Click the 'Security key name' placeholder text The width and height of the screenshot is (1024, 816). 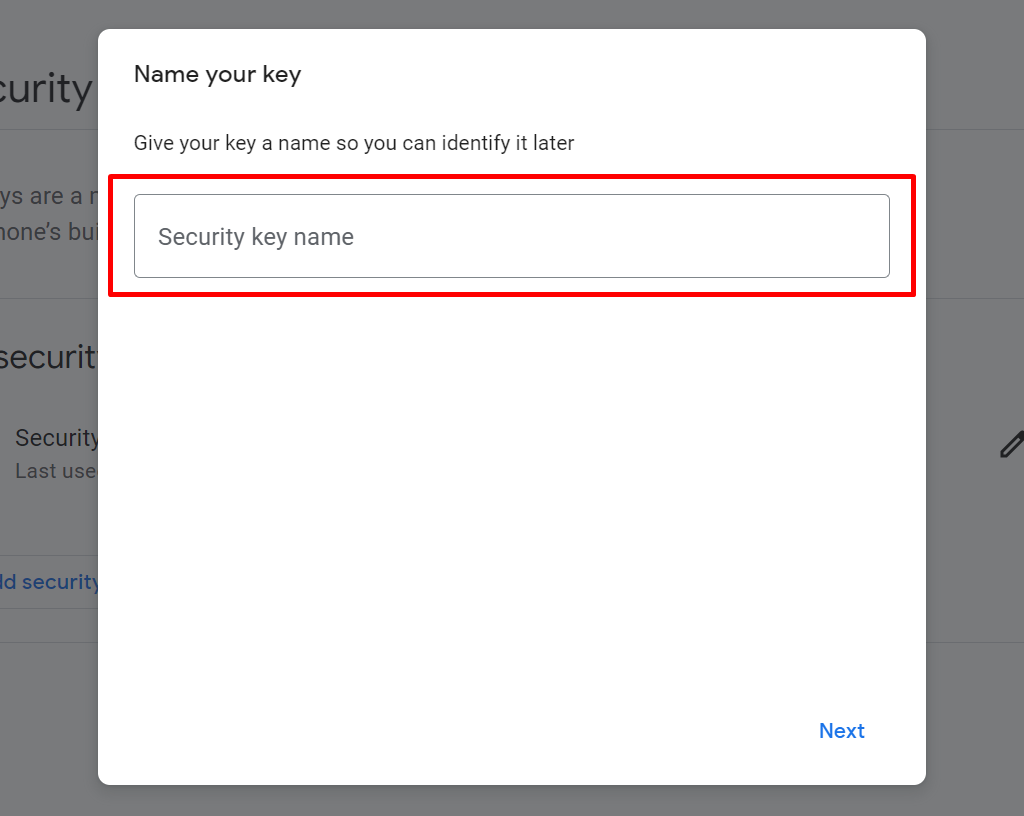coord(256,237)
